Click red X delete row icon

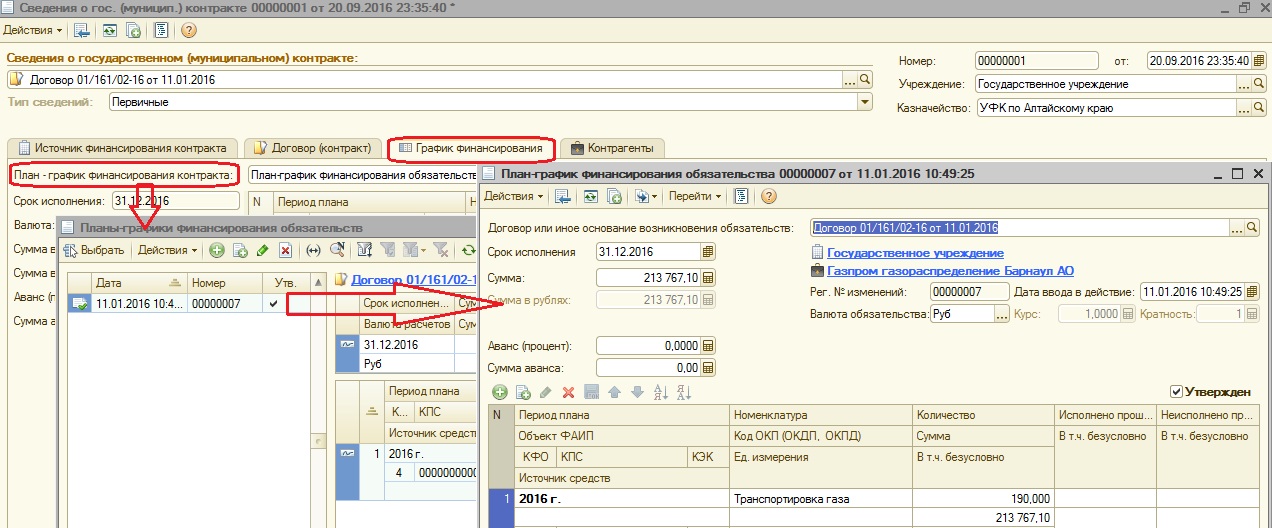click(568, 393)
